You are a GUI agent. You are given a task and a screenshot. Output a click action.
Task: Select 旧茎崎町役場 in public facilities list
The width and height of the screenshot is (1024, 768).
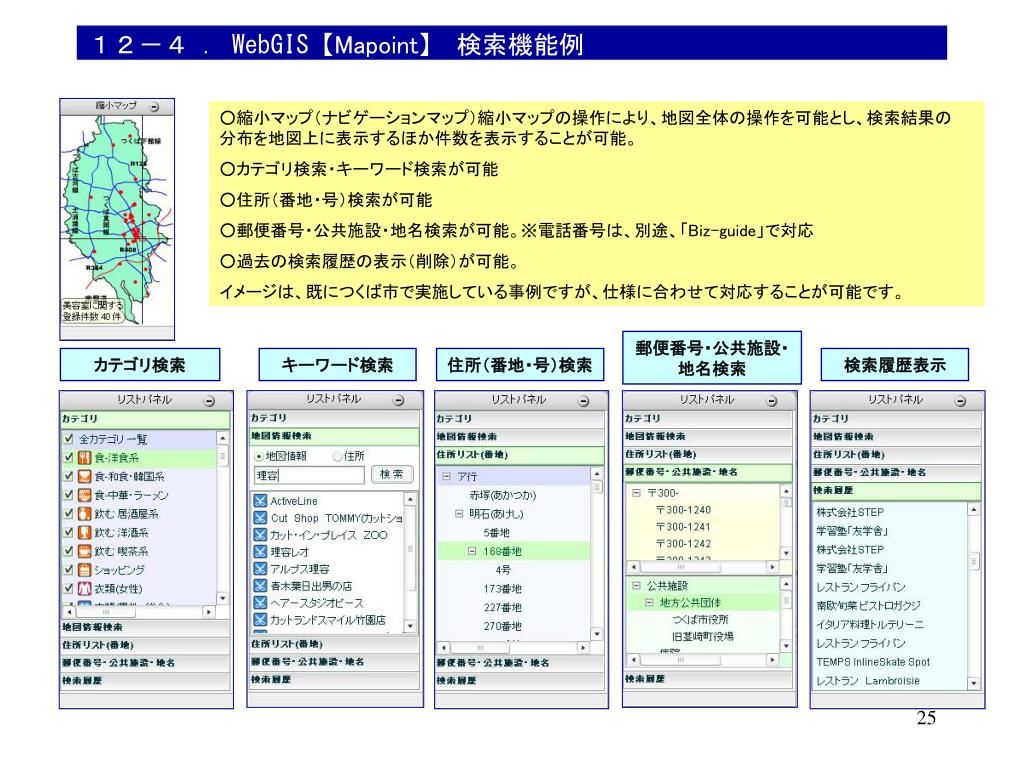coord(703,637)
